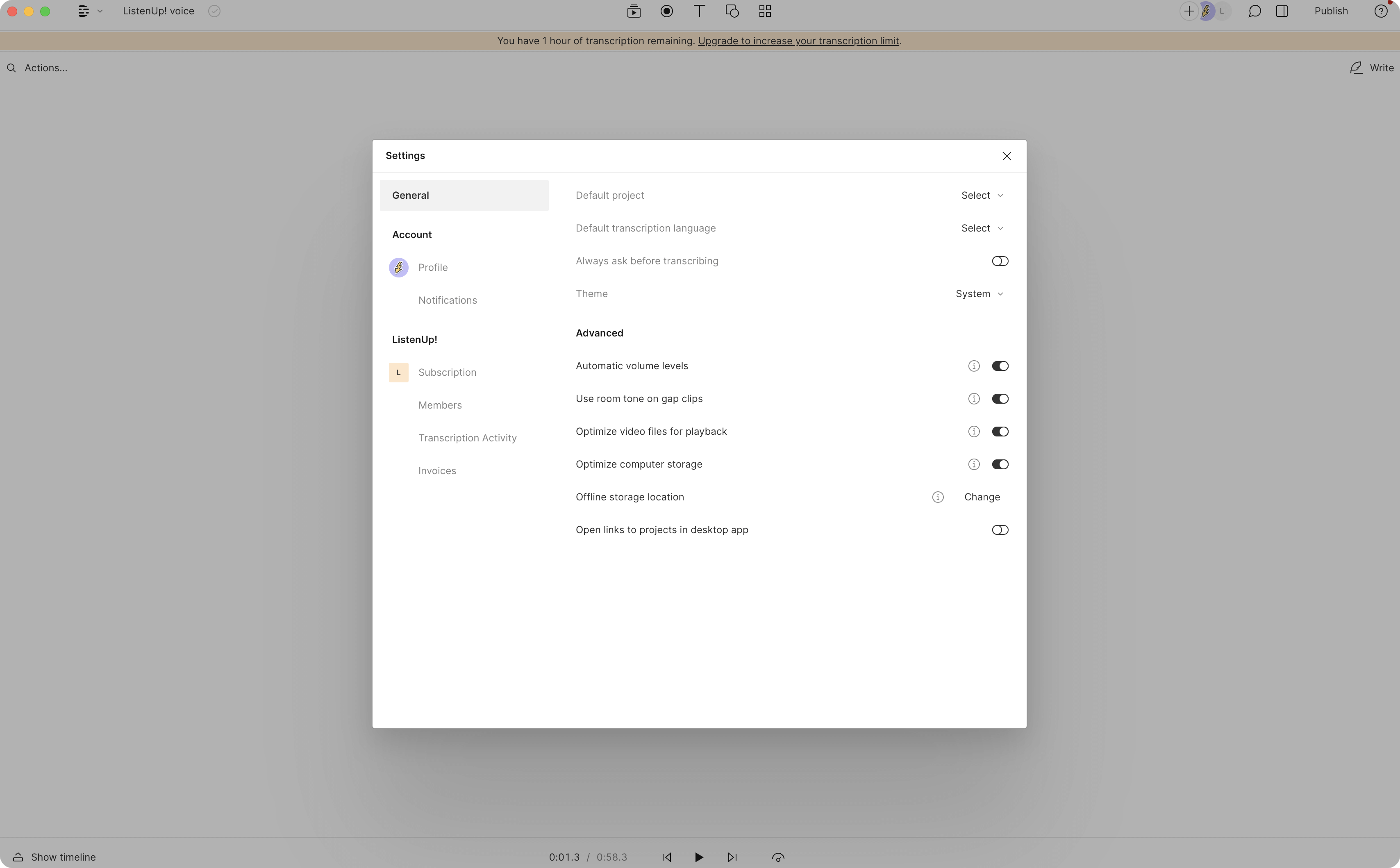Click the Account section heading
The image size is (1400, 868).
click(x=411, y=235)
